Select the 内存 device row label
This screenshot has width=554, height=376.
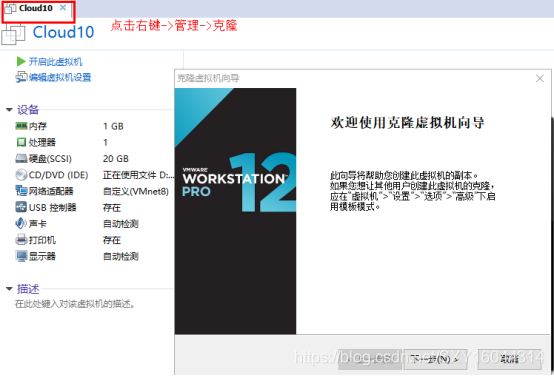click(38, 126)
